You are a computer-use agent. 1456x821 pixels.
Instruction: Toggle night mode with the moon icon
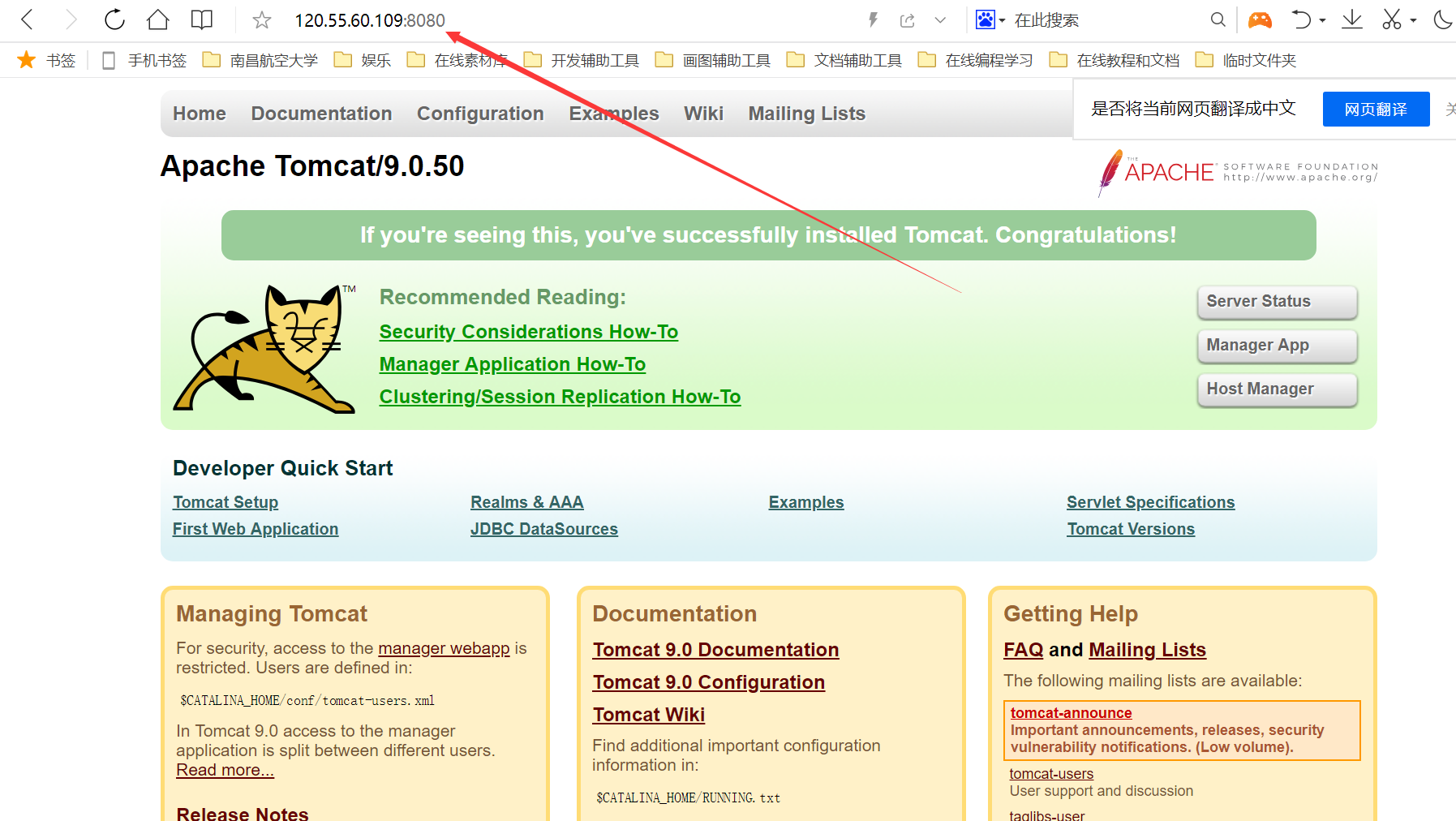point(1443,19)
